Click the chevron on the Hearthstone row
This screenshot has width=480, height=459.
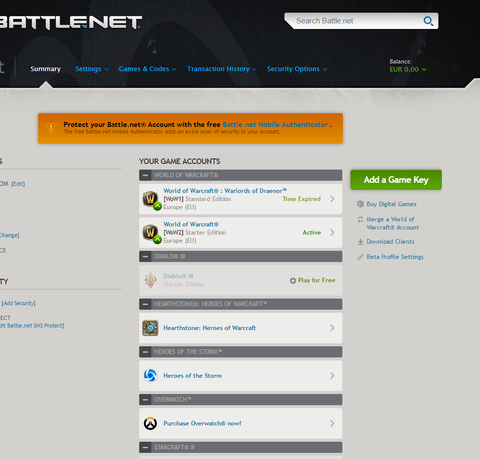pos(332,328)
